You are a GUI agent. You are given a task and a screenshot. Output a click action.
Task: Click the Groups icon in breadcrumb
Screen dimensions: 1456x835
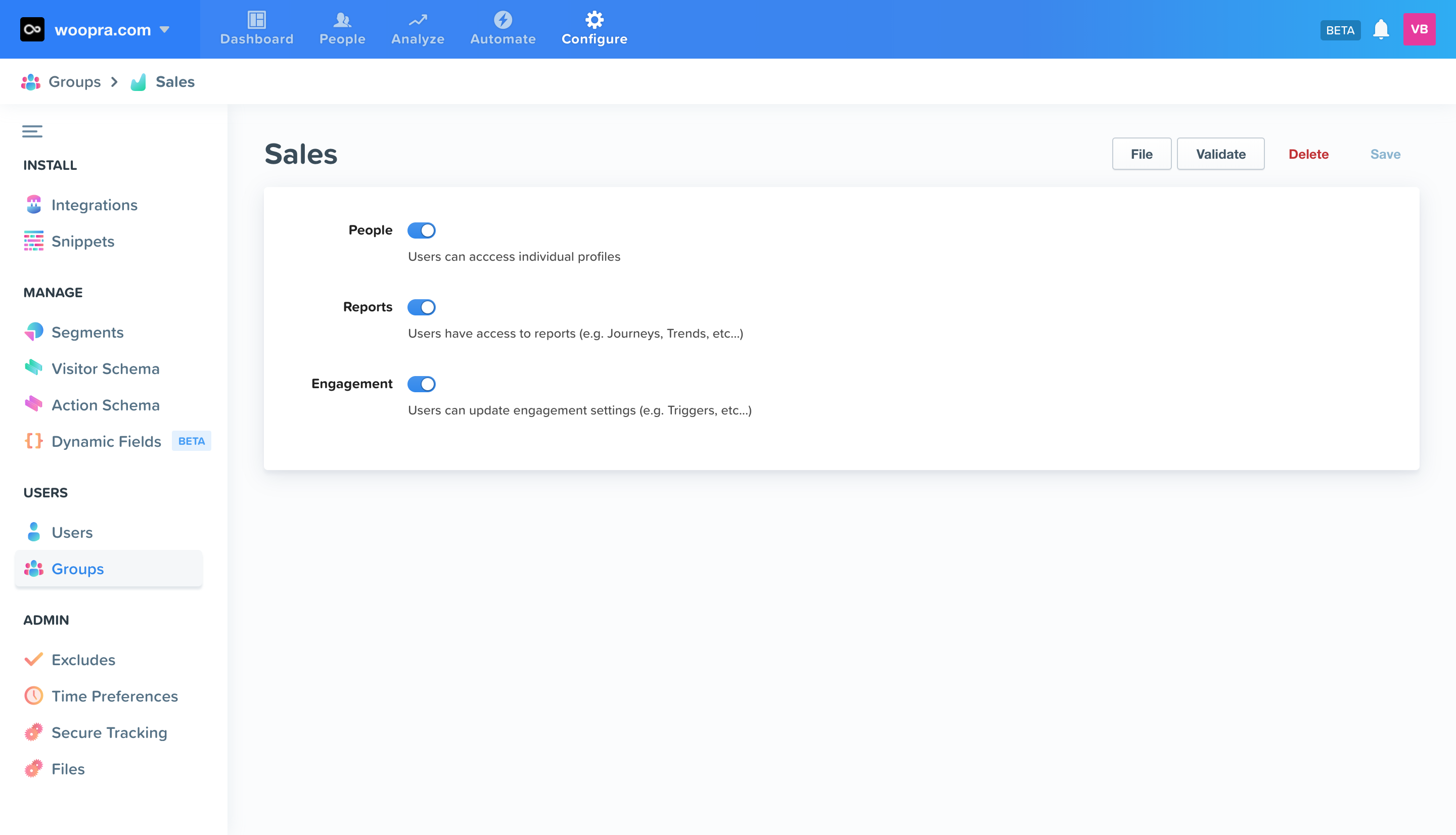pyautogui.click(x=31, y=82)
